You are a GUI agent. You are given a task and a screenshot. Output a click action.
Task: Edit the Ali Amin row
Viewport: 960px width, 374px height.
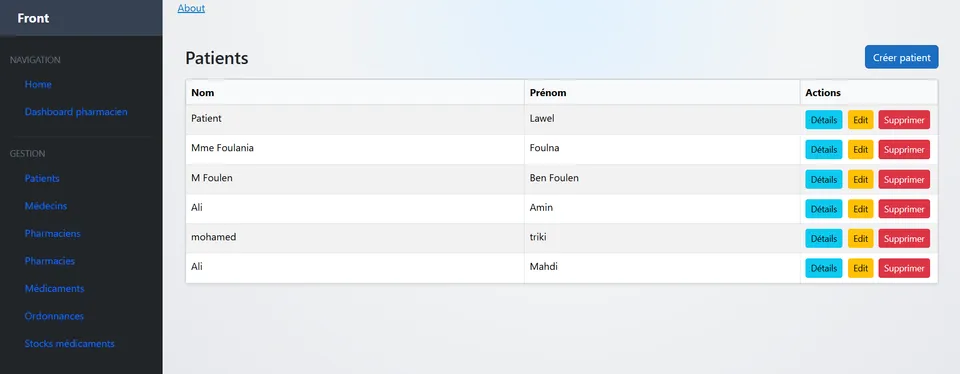tap(860, 209)
